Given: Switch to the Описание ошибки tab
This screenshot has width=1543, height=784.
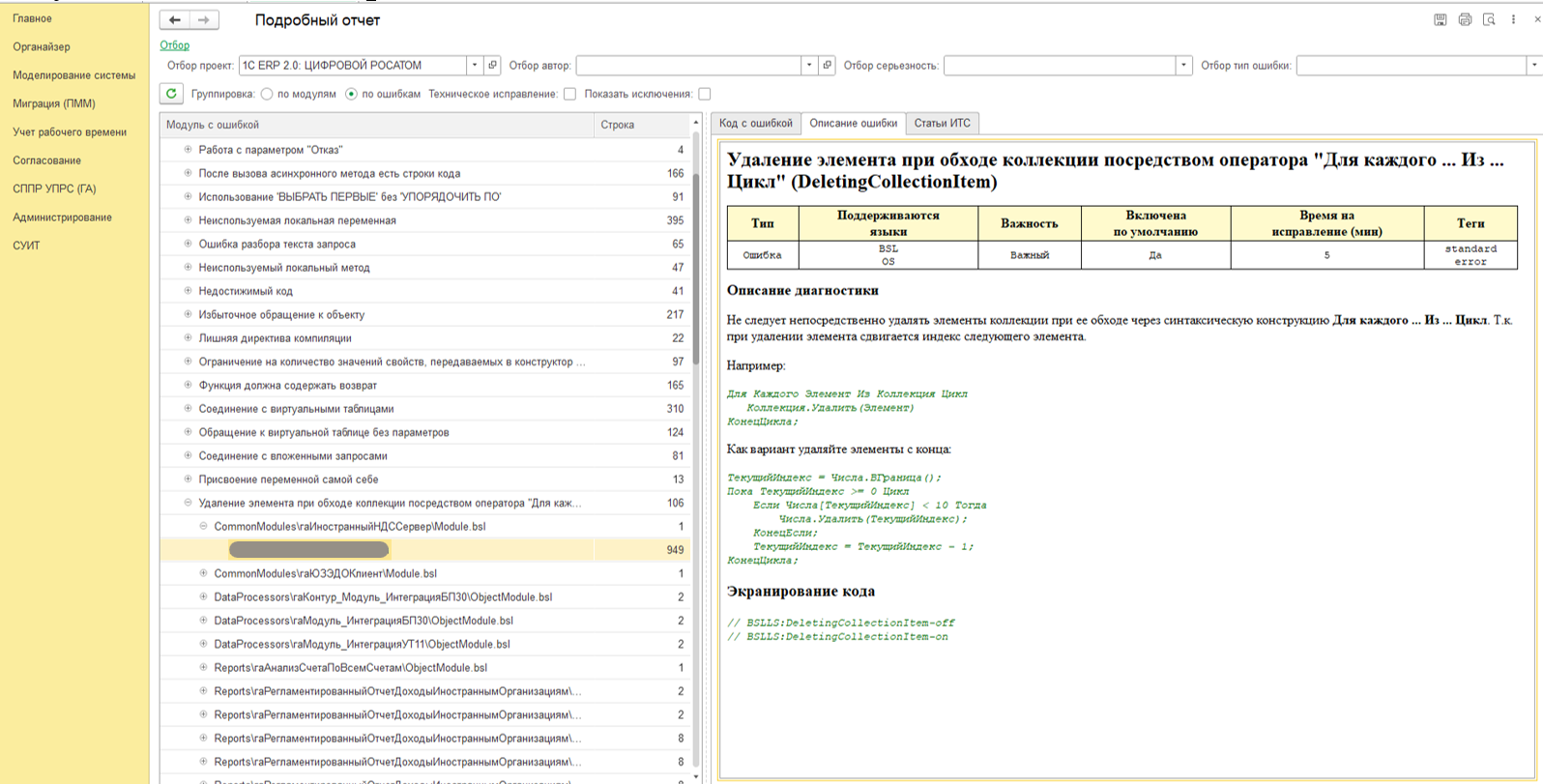Looking at the screenshot, I should pos(854,123).
